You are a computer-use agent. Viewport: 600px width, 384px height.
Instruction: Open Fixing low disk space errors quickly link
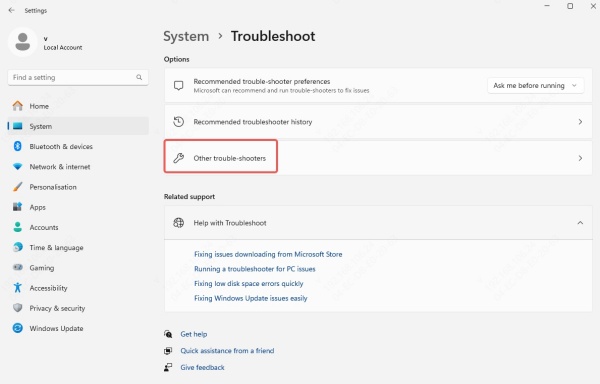(x=249, y=283)
